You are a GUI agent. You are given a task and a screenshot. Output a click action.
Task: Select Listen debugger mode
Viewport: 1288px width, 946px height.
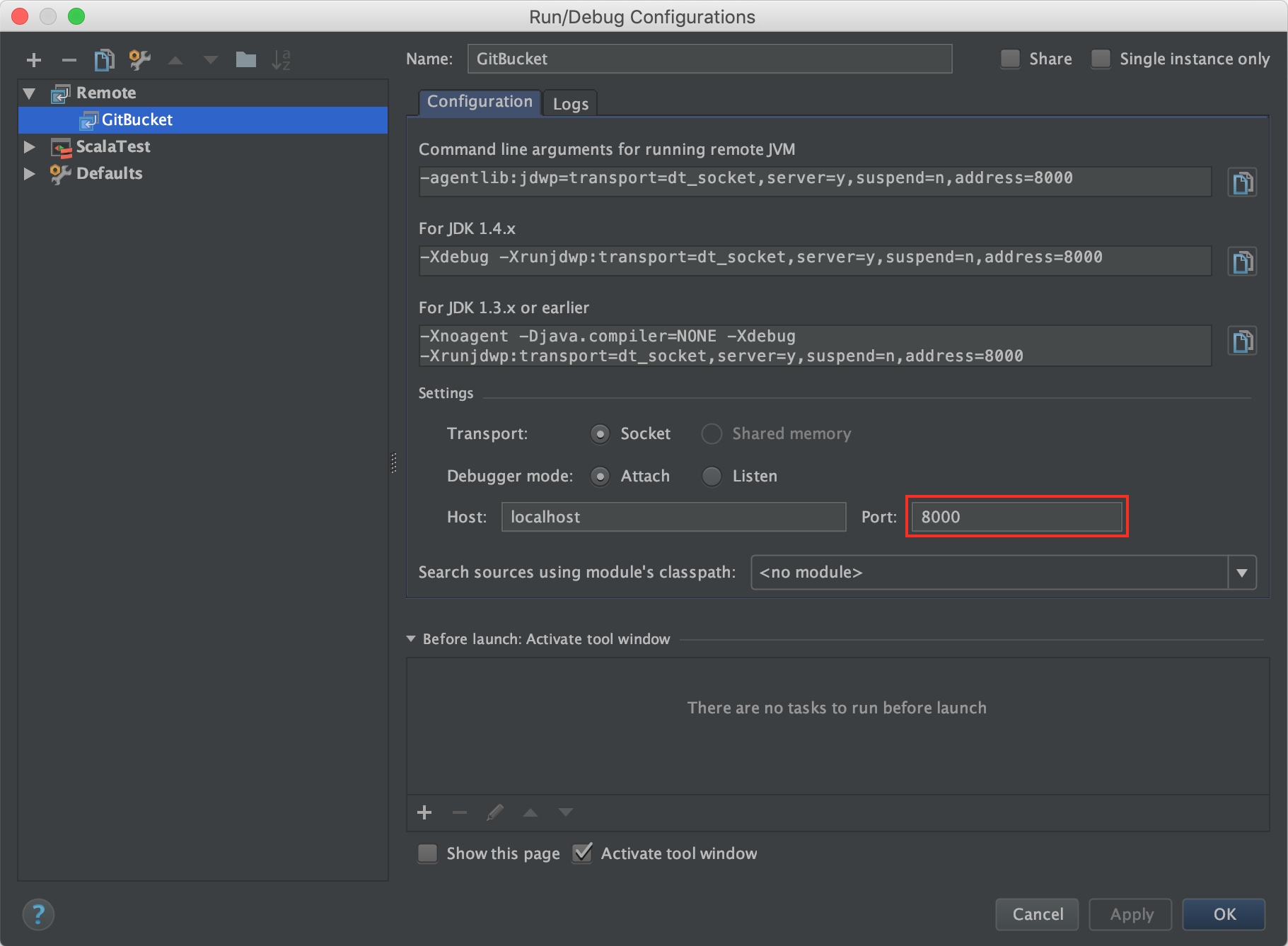712,476
